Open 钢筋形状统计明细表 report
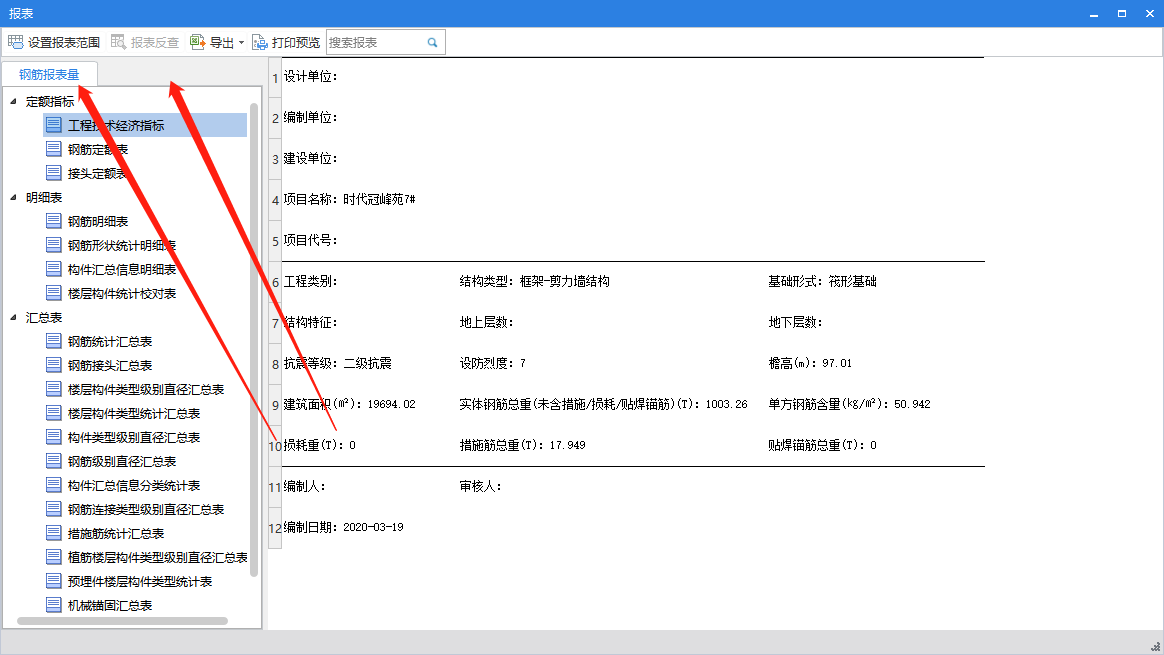 pyautogui.click(x=122, y=245)
